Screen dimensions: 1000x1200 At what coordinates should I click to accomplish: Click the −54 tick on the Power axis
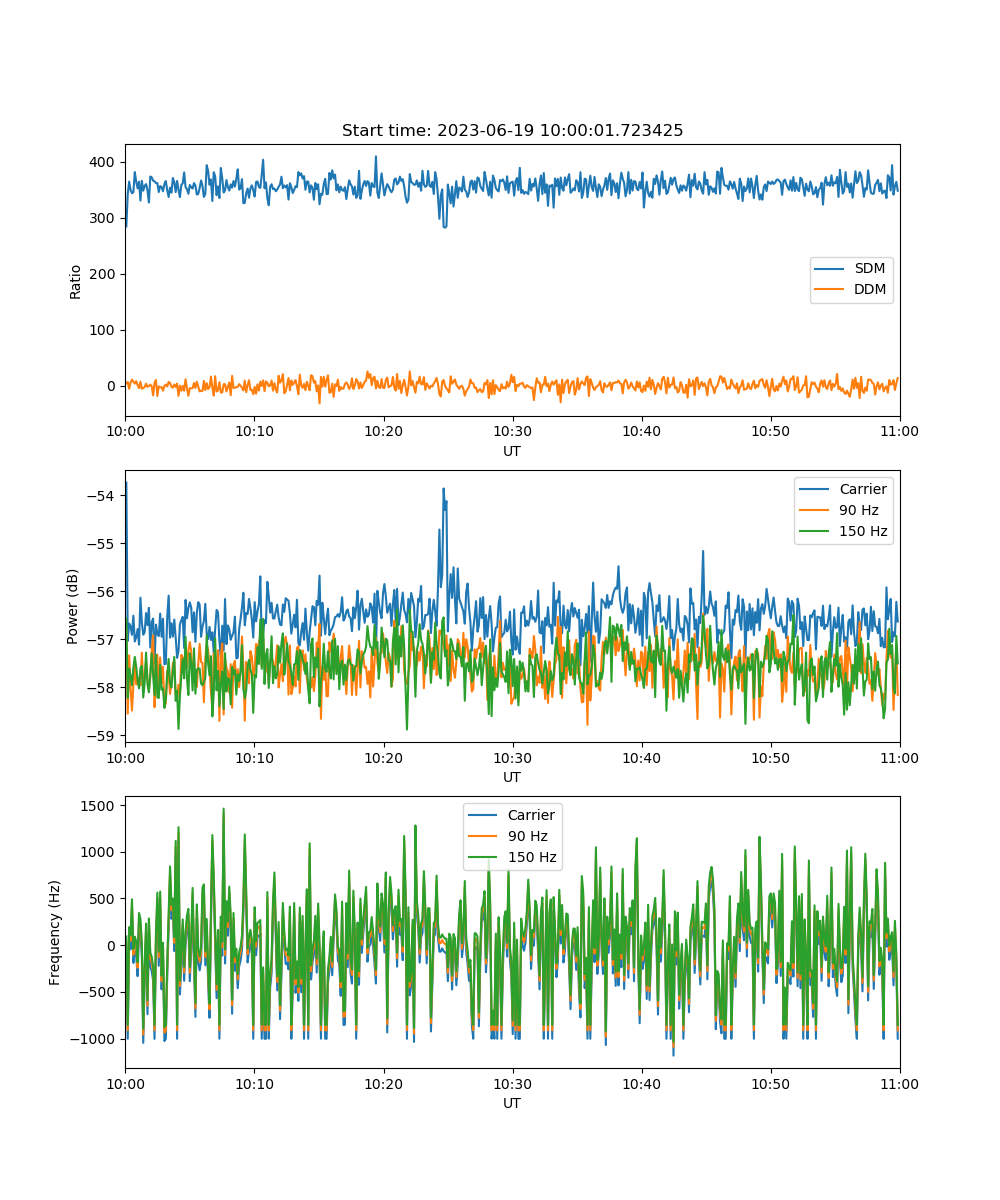click(x=101, y=495)
